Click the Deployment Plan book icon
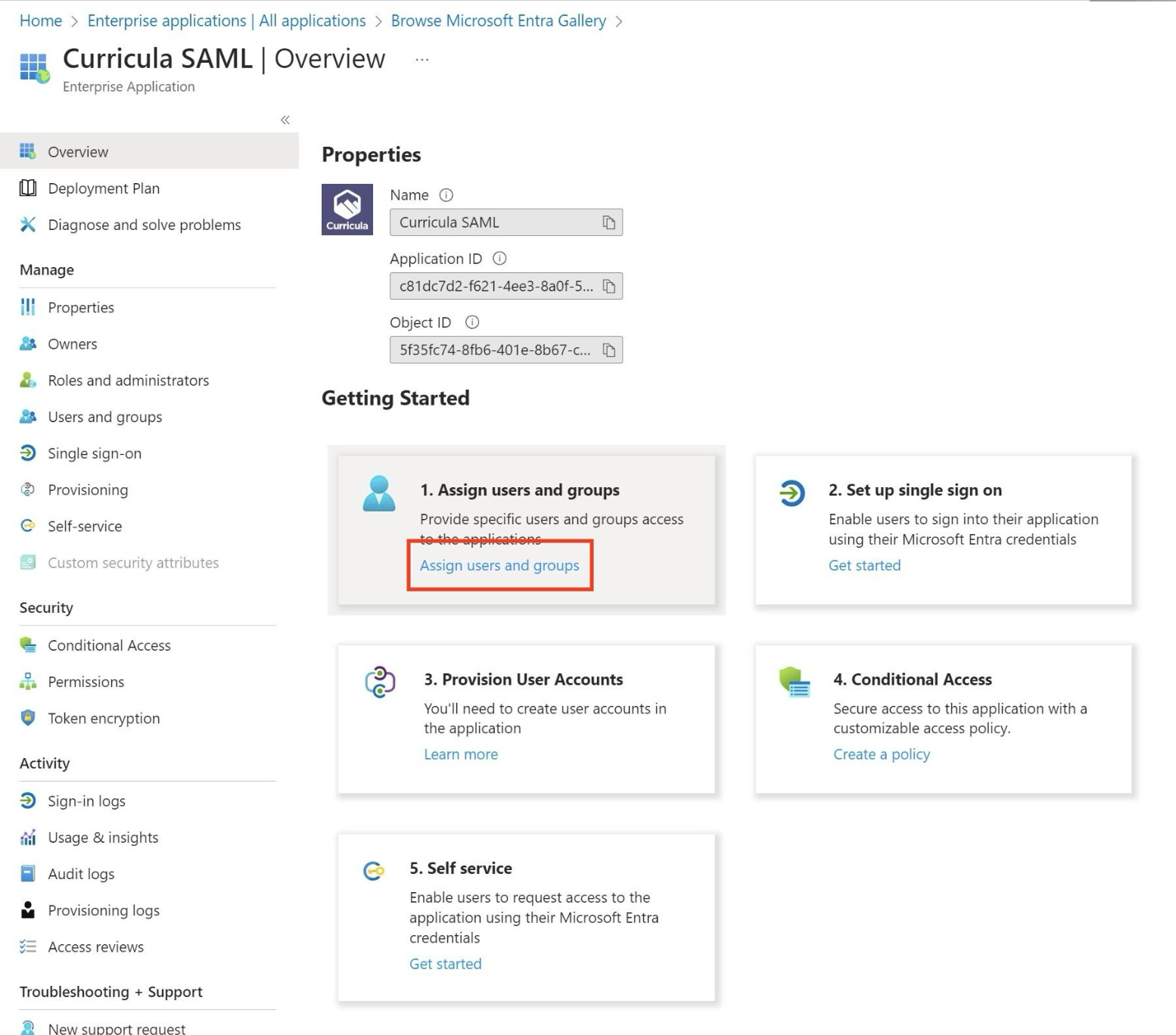The width and height of the screenshot is (1176, 1035). click(28, 188)
